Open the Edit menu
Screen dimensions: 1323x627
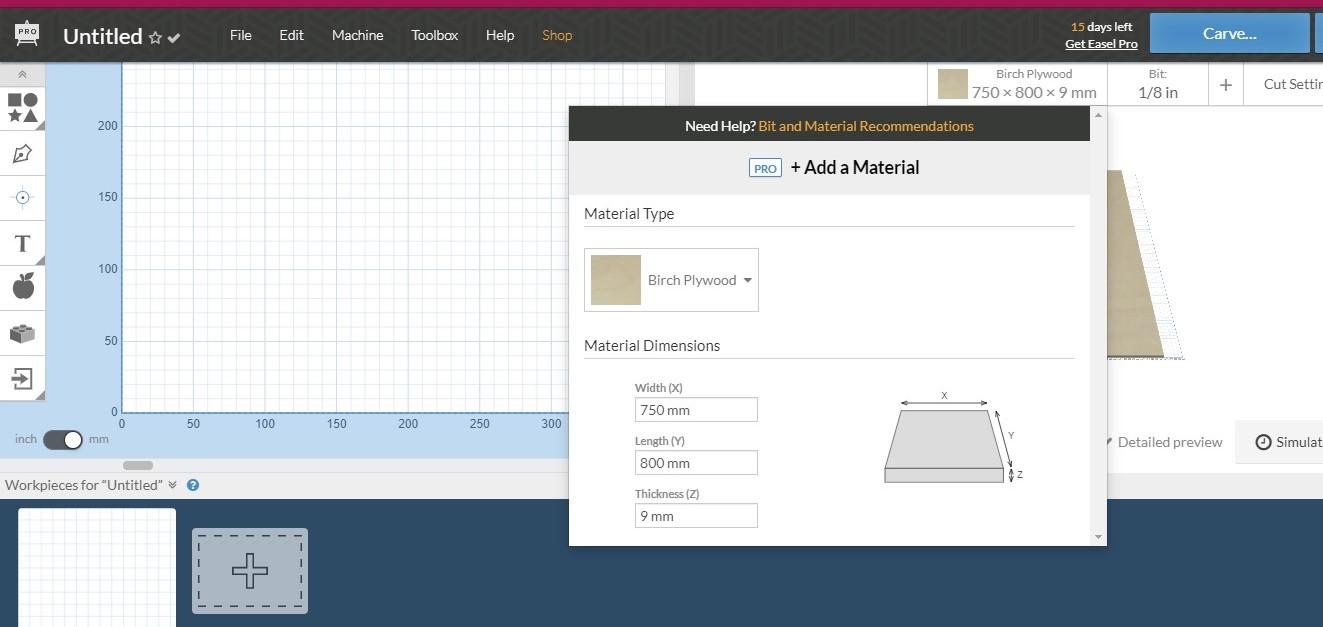pyautogui.click(x=291, y=35)
